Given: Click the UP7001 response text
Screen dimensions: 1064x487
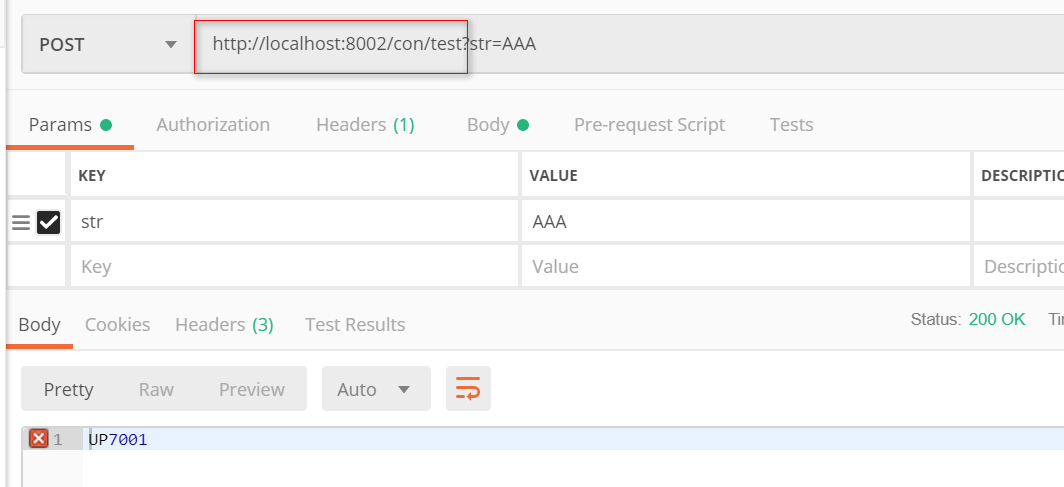Looking at the screenshot, I should point(118,440).
